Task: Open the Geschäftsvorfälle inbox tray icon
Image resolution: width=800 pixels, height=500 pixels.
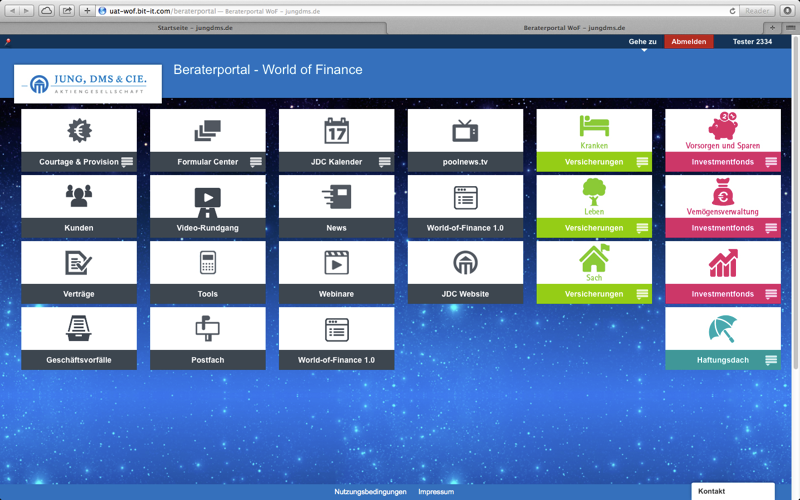Action: click(x=79, y=328)
